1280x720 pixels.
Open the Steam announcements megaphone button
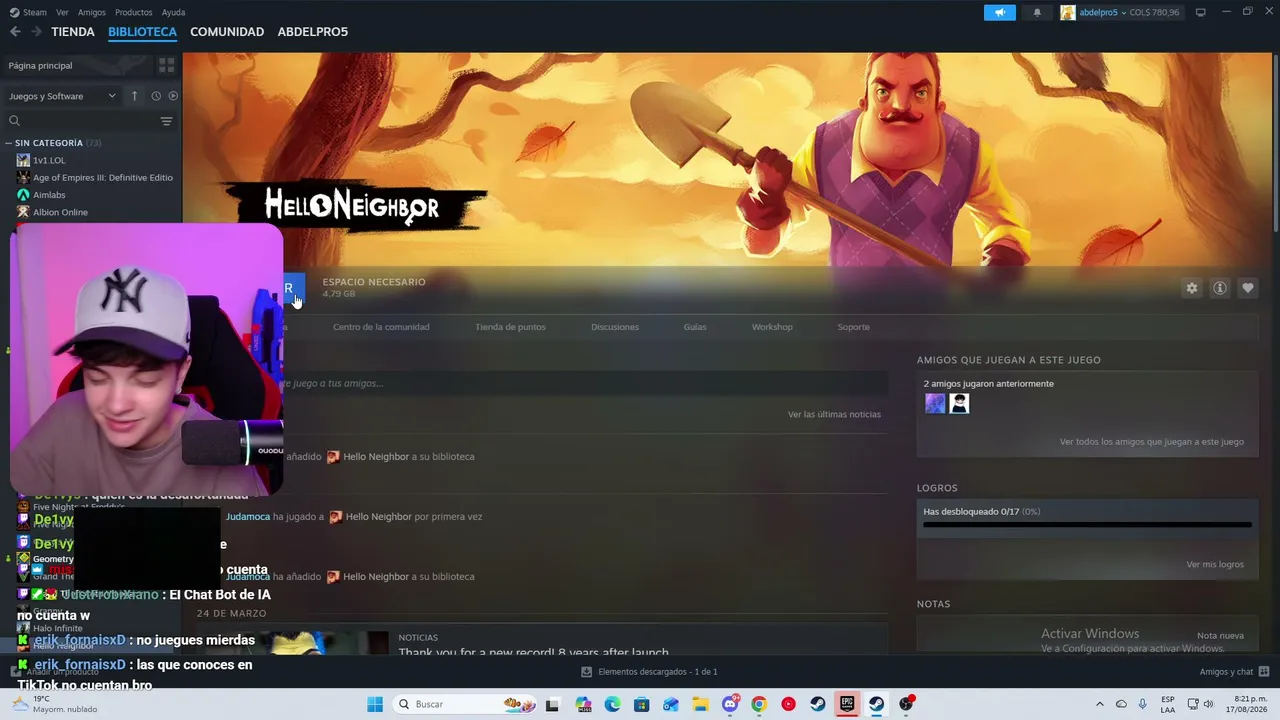click(999, 12)
